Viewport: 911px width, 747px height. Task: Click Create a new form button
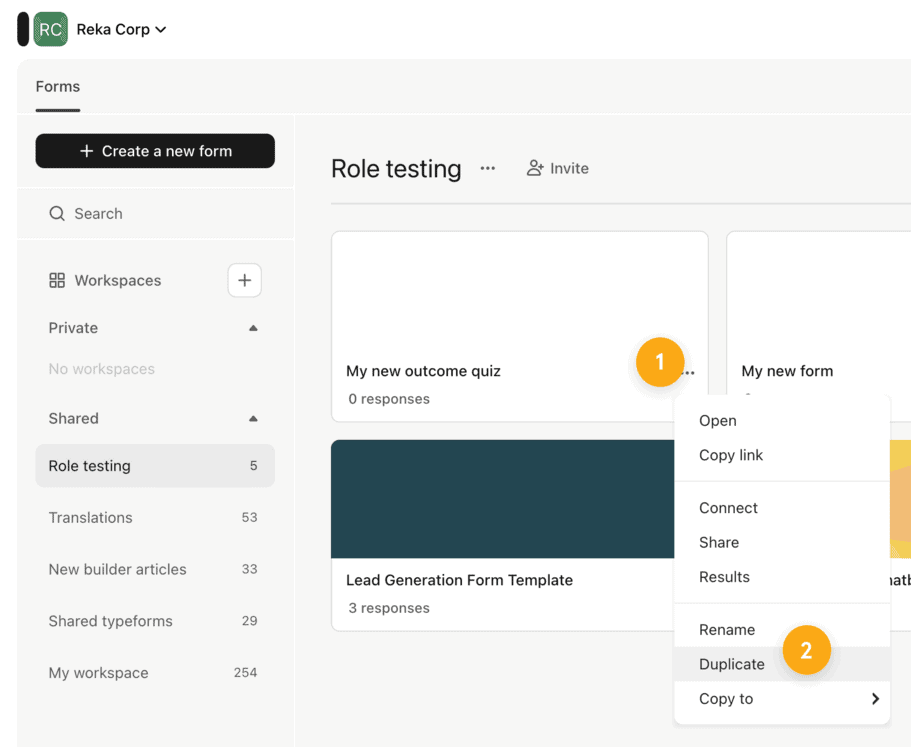(x=155, y=151)
